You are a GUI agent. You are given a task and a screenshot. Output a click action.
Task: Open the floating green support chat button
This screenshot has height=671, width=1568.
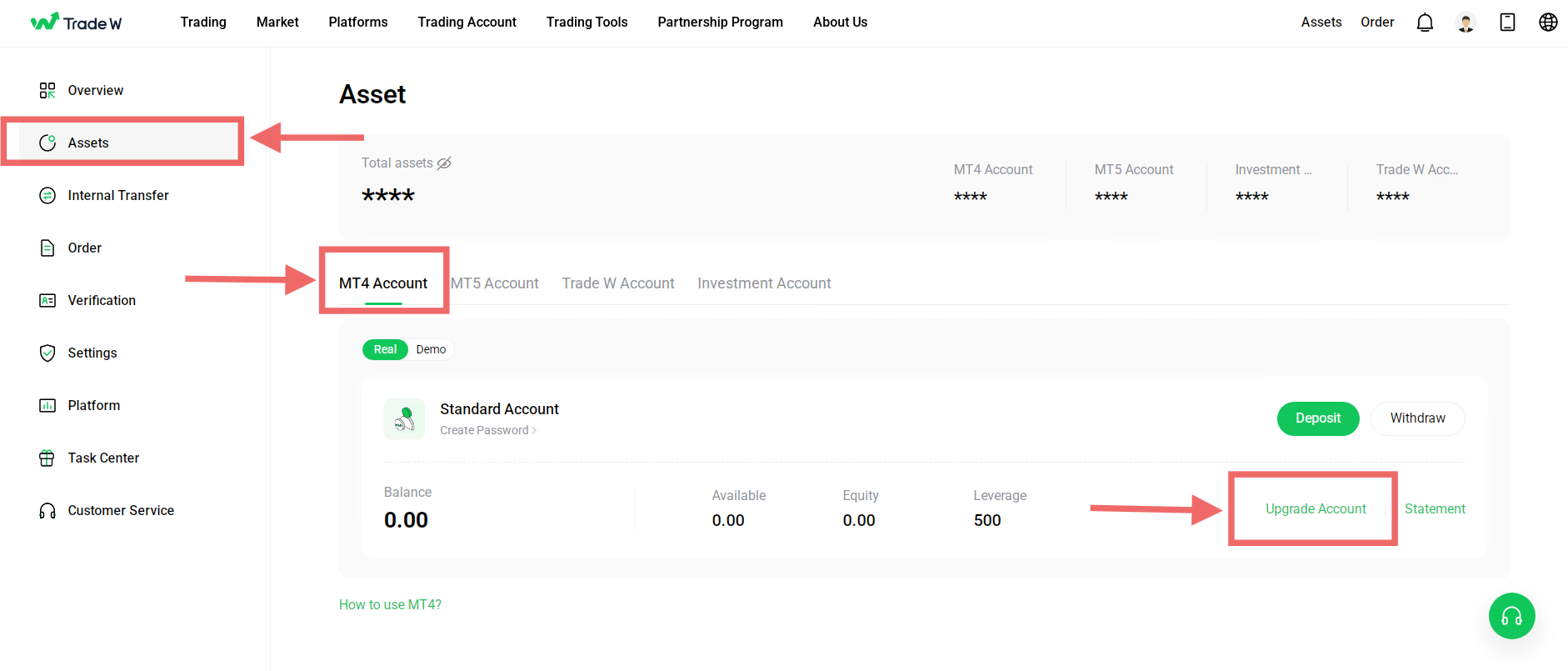pyautogui.click(x=1511, y=616)
